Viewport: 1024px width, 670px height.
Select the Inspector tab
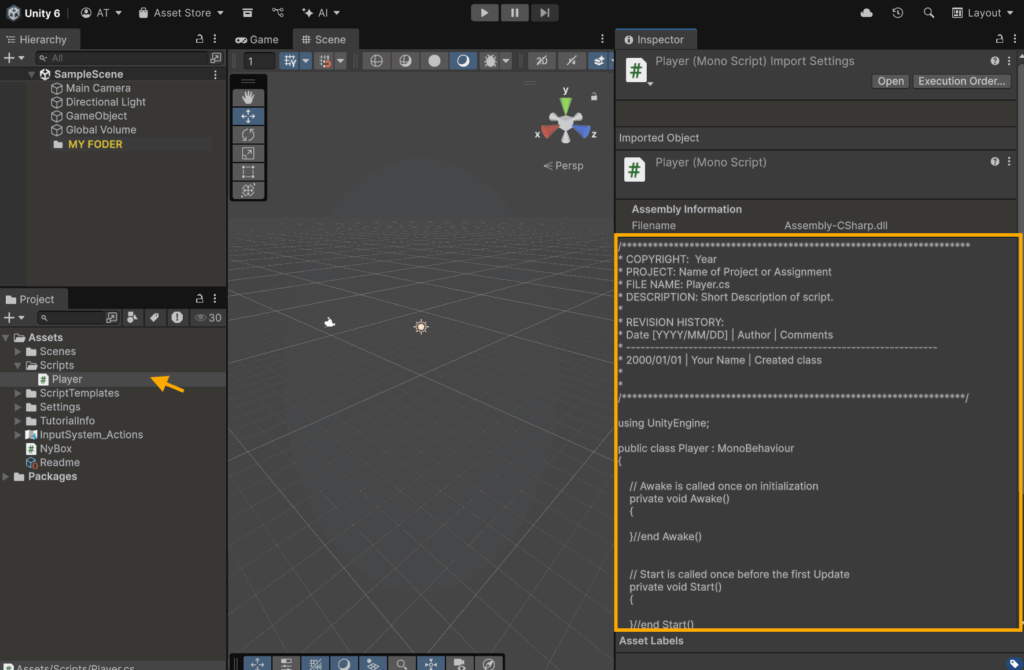pos(654,40)
